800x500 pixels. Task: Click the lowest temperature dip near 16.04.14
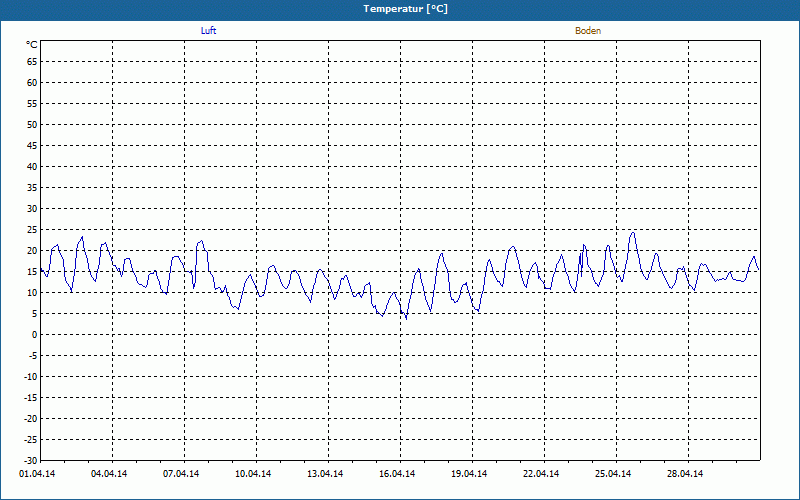point(405,318)
